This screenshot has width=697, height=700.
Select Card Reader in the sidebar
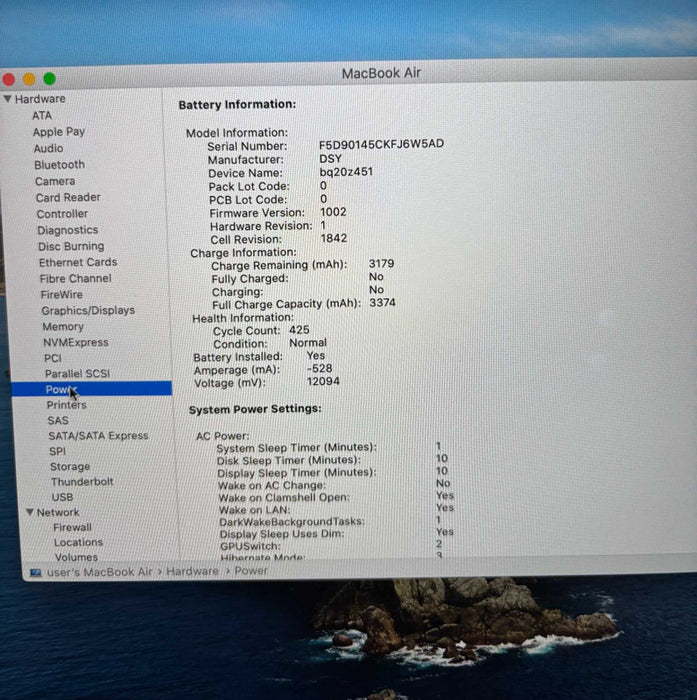pyautogui.click(x=68, y=197)
